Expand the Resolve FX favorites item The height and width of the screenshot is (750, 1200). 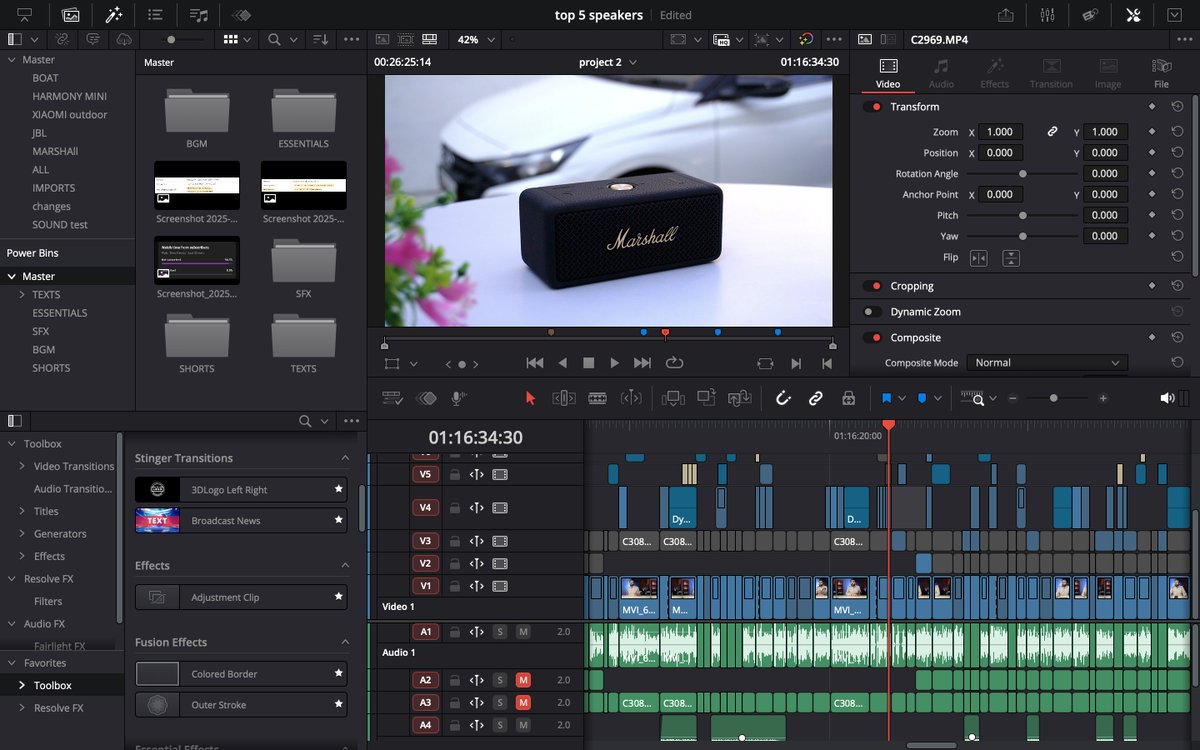22,708
